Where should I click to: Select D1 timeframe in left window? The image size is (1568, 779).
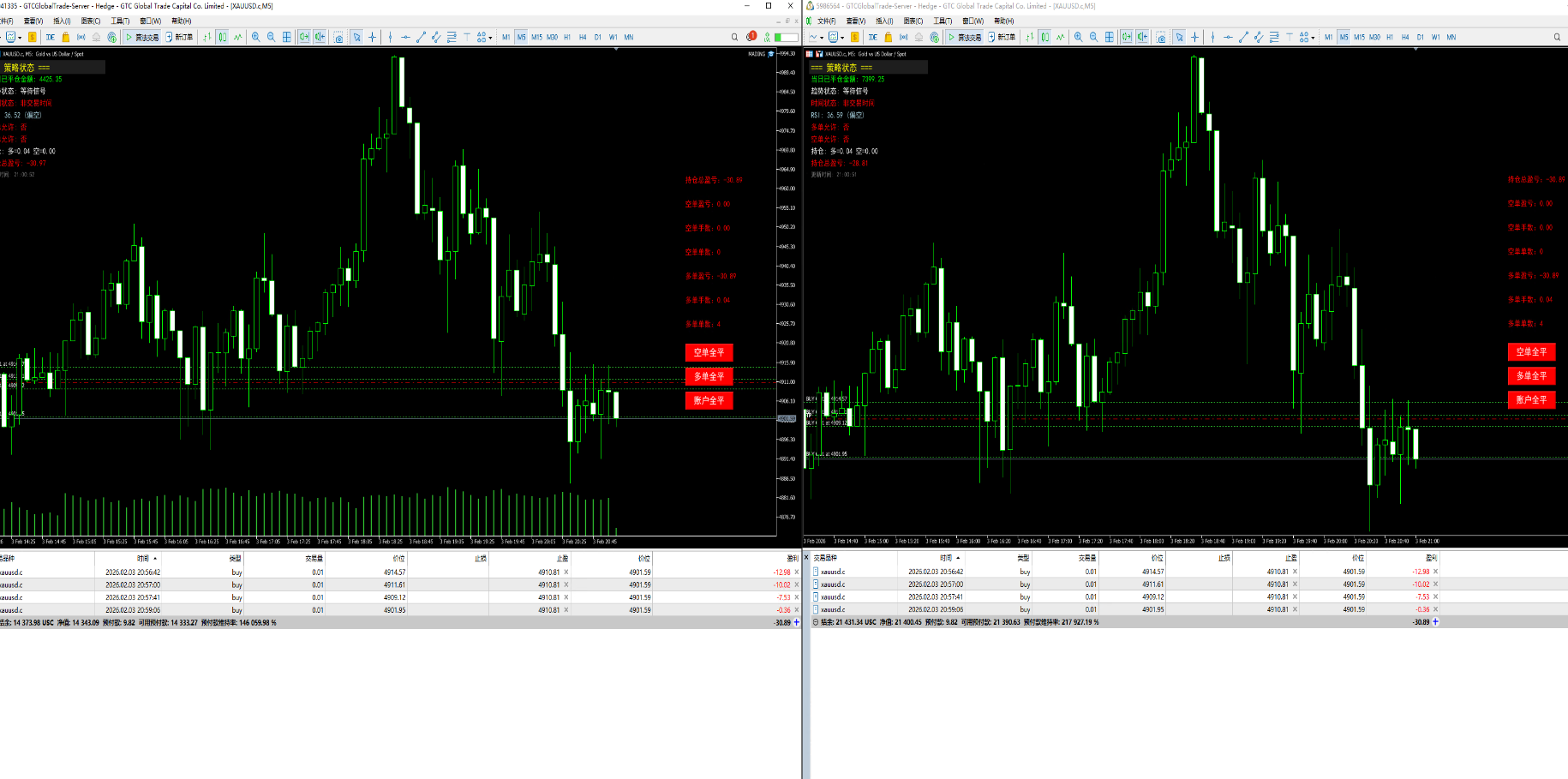[598, 37]
